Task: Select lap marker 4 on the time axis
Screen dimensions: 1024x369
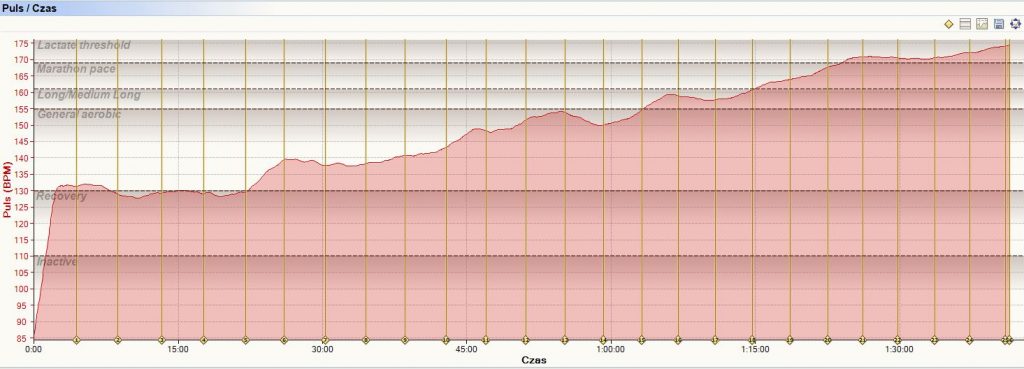Action: (x=203, y=340)
